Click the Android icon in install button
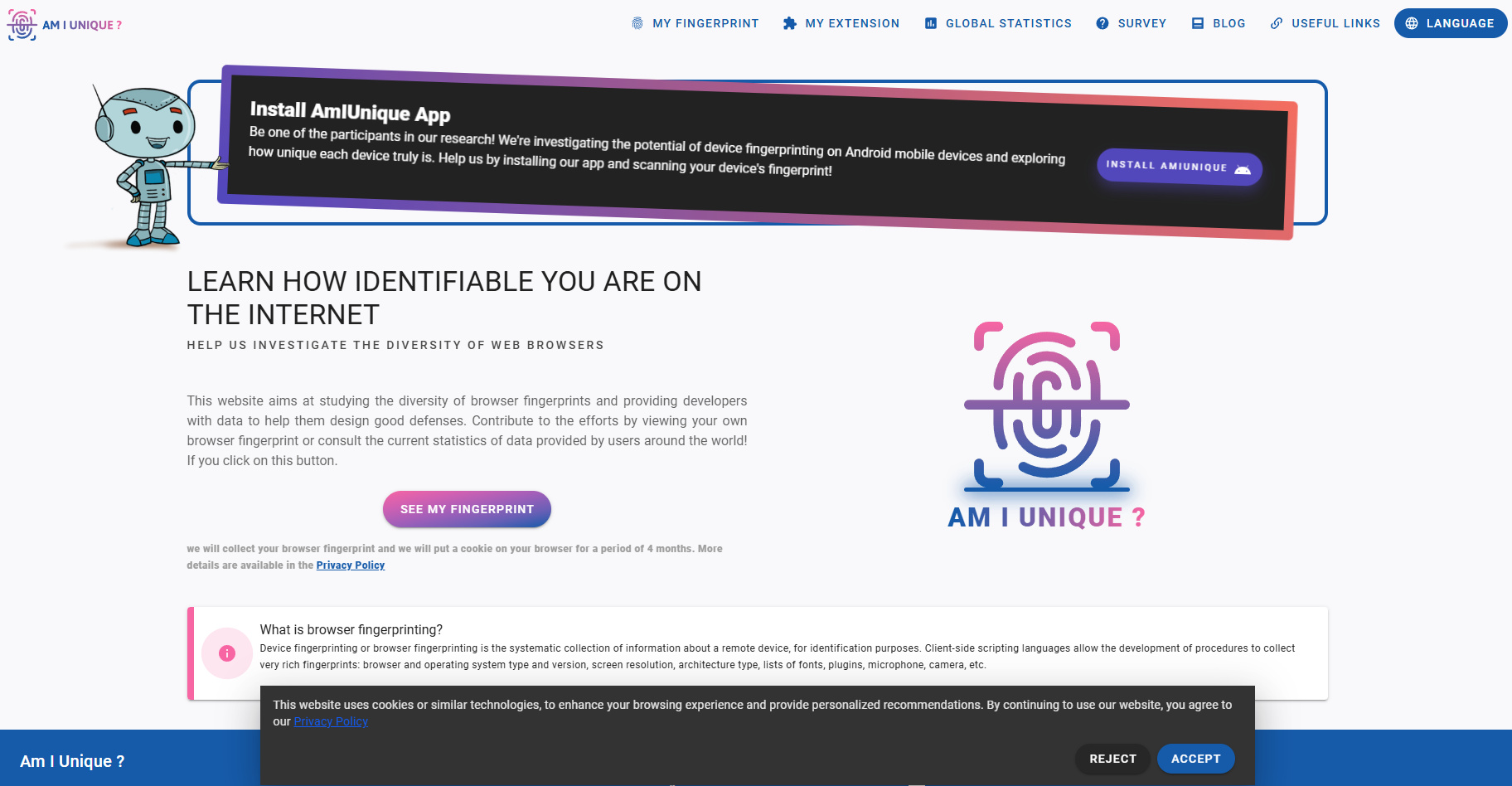 [1243, 169]
